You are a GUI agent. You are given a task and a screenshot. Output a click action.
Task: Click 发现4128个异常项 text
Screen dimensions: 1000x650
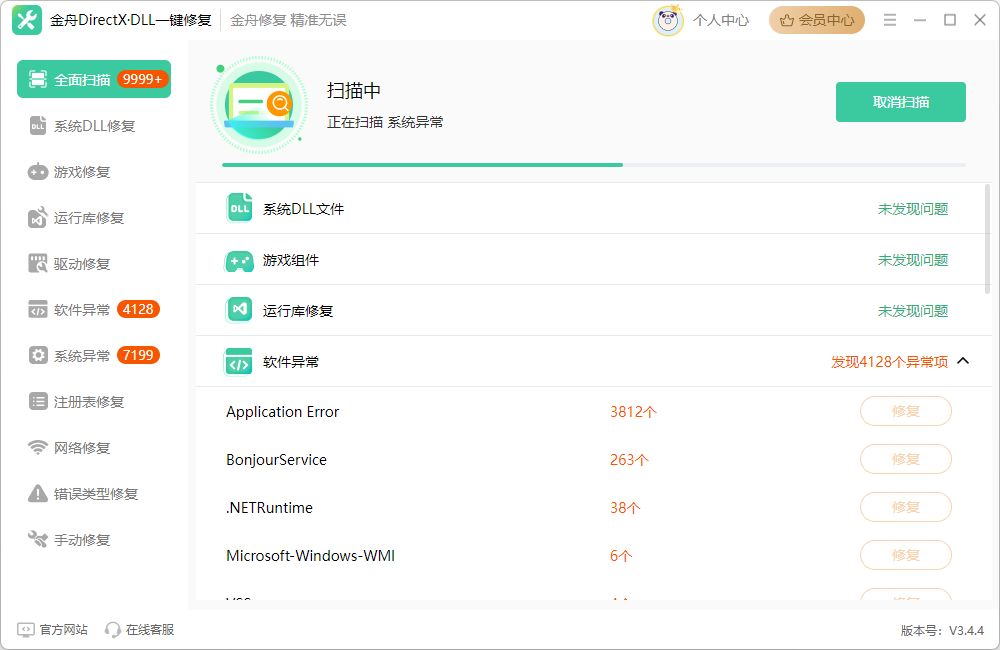[x=889, y=362]
